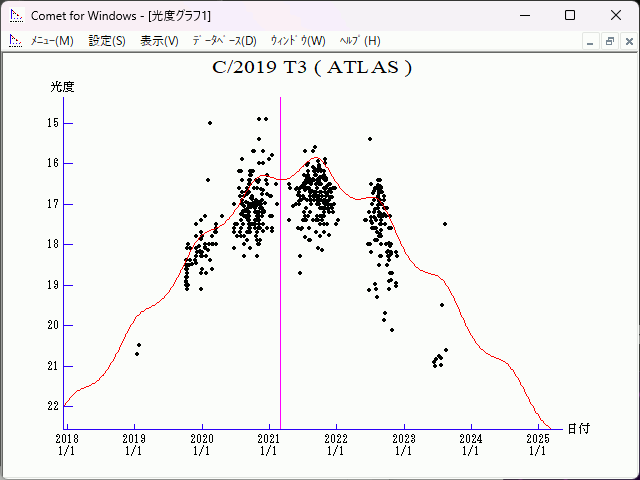The width and height of the screenshot is (640, 480).
Task: Expand the 表示(V) view menu
Action: click(159, 41)
